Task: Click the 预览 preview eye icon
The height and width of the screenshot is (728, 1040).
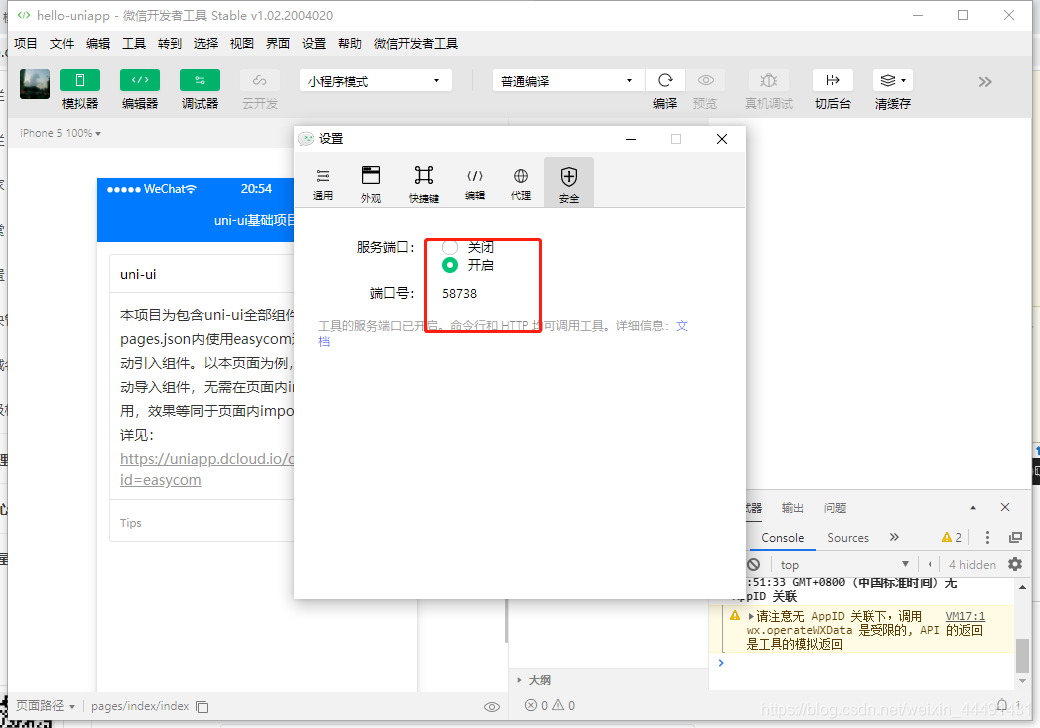Action: click(x=705, y=81)
